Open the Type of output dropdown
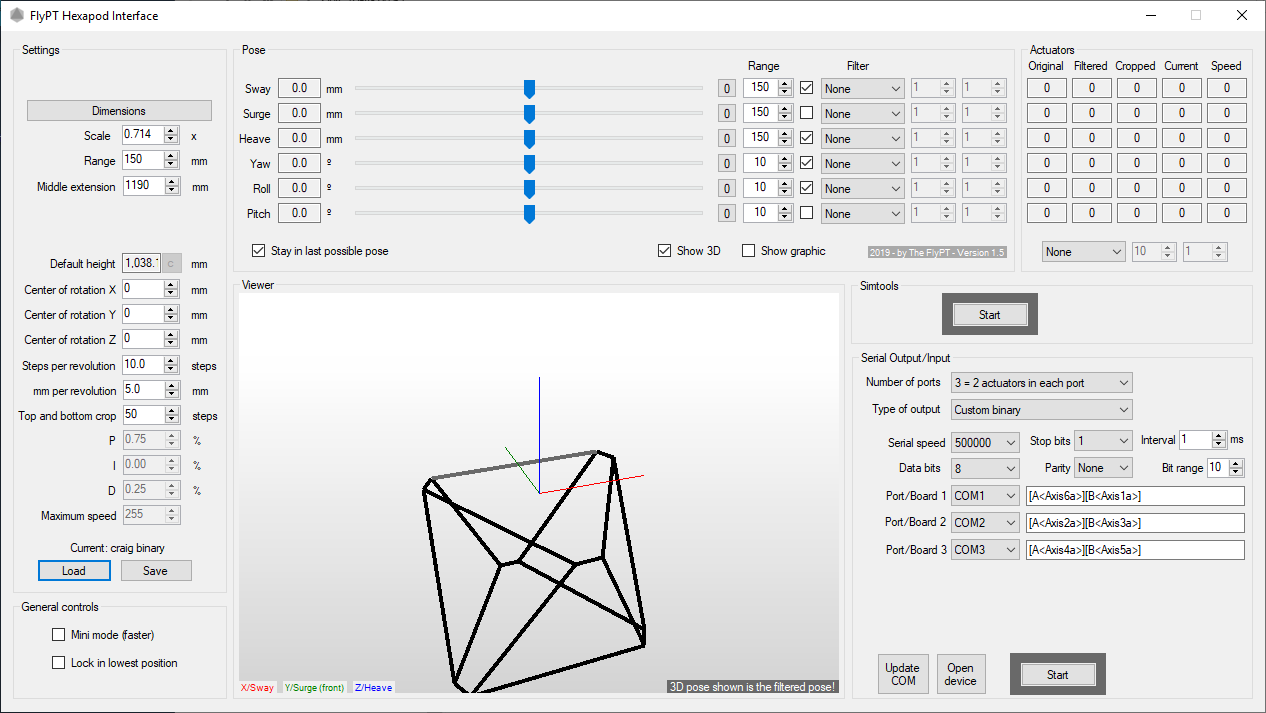Screen dimensions: 1266x713 1041,409
